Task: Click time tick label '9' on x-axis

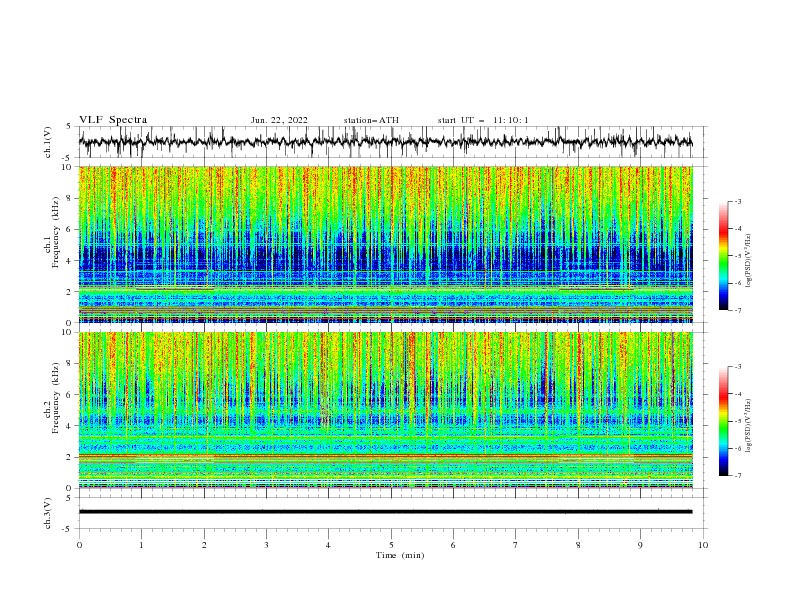Action: [640, 545]
